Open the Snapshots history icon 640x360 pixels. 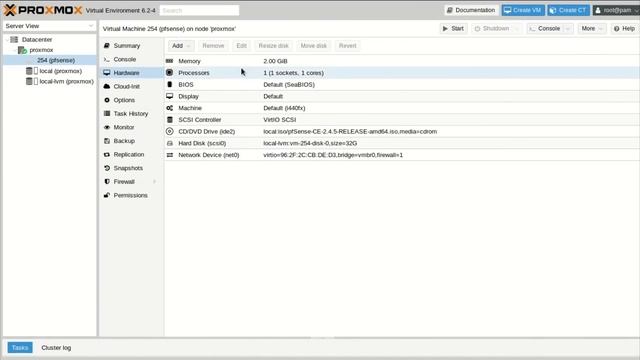point(107,168)
